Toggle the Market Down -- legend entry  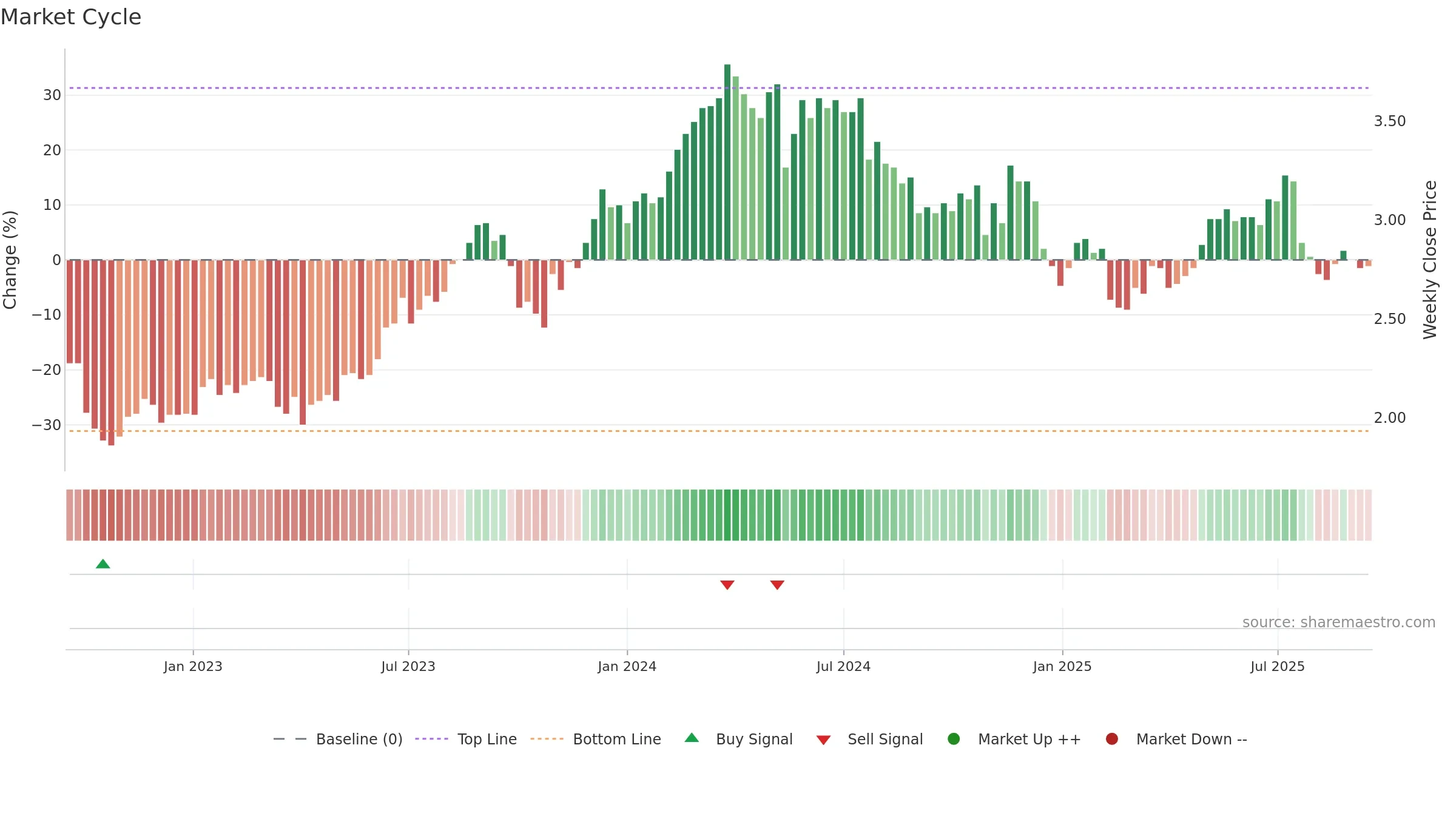pyautogui.click(x=1176, y=739)
